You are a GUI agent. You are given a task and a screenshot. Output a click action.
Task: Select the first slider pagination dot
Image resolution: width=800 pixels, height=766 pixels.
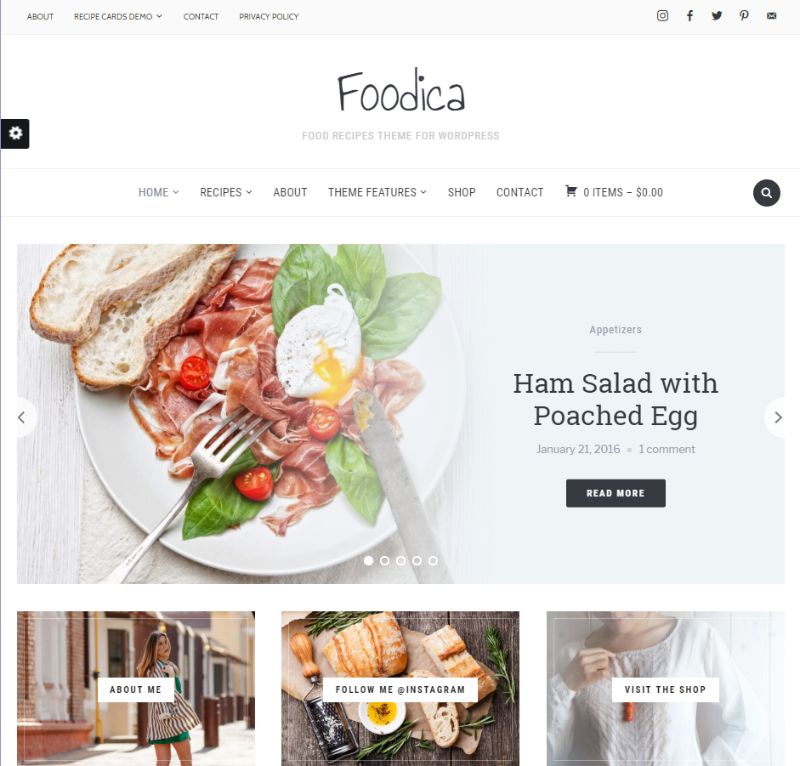368,561
